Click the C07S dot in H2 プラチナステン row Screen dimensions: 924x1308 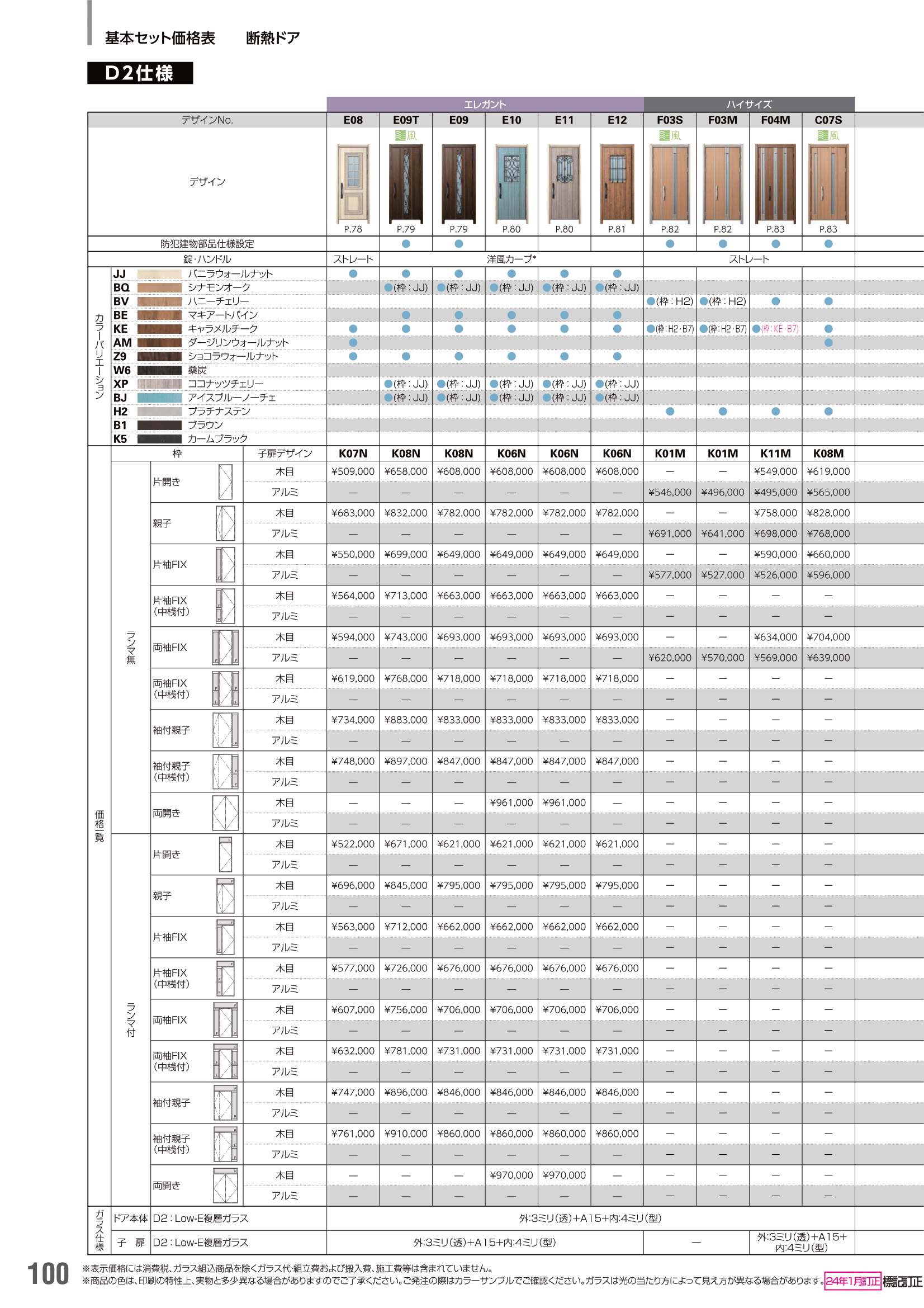(x=828, y=412)
